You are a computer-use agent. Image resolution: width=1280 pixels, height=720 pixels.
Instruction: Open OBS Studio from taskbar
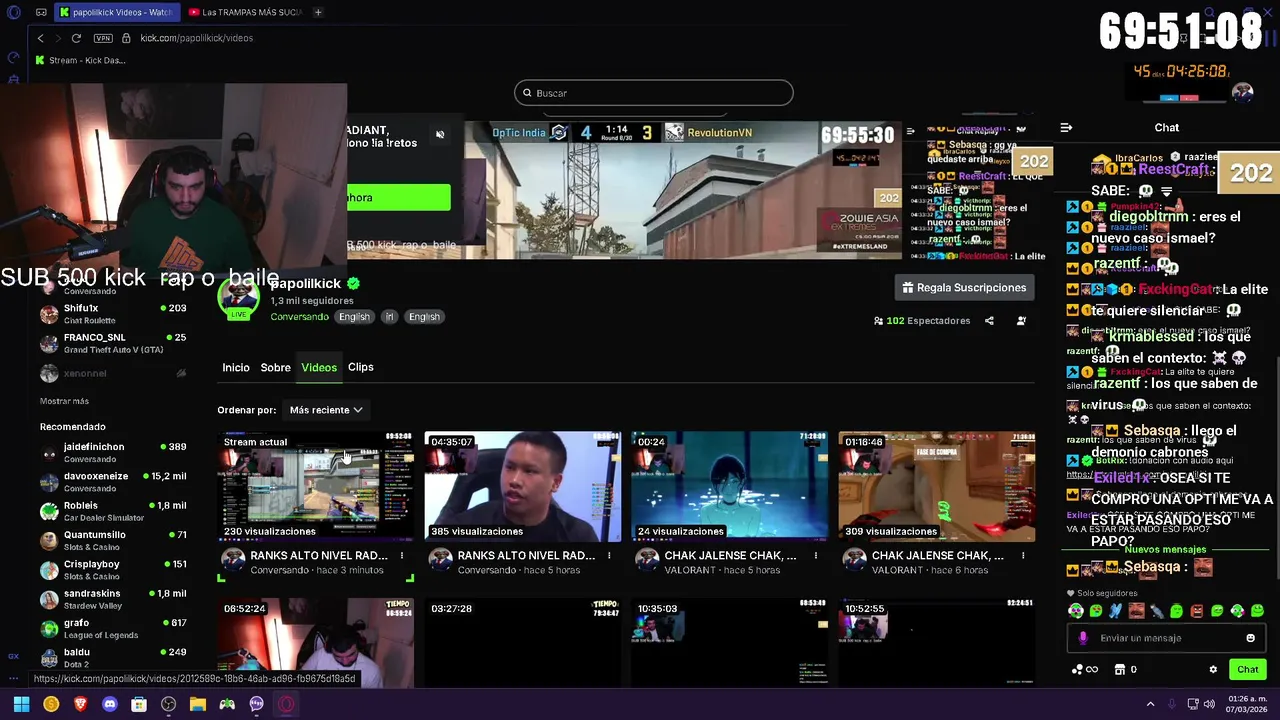point(168,704)
